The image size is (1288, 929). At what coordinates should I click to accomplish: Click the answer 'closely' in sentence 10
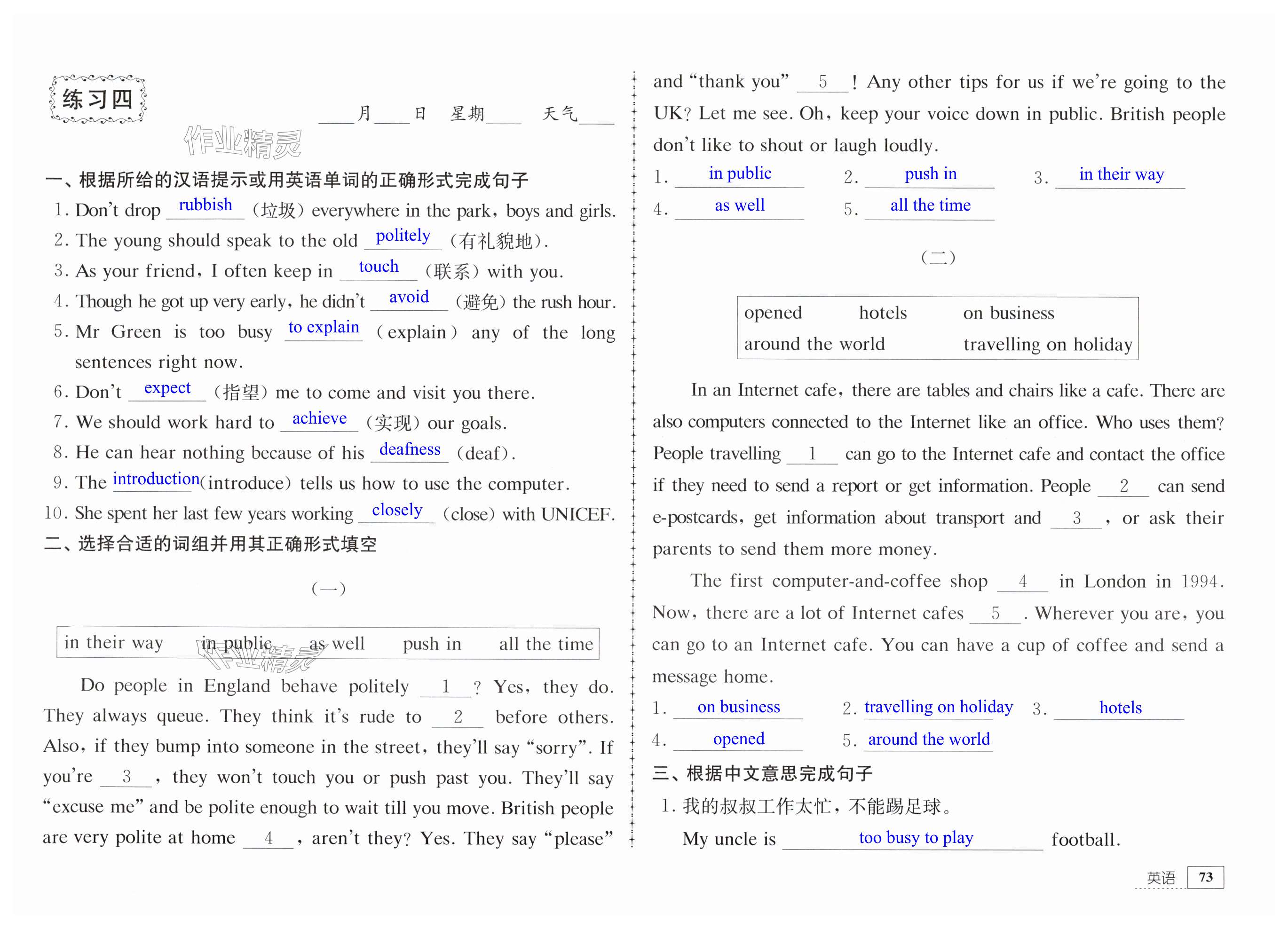(397, 510)
